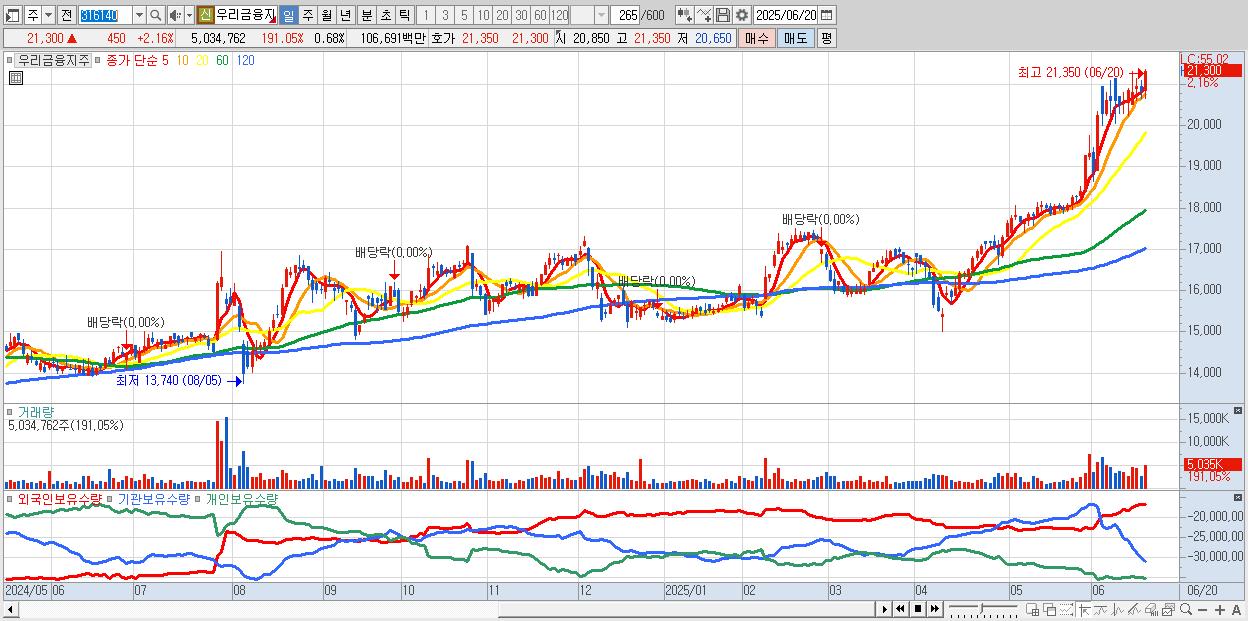Choose the 3 interval button
1248x621 pixels.
[x=445, y=15]
